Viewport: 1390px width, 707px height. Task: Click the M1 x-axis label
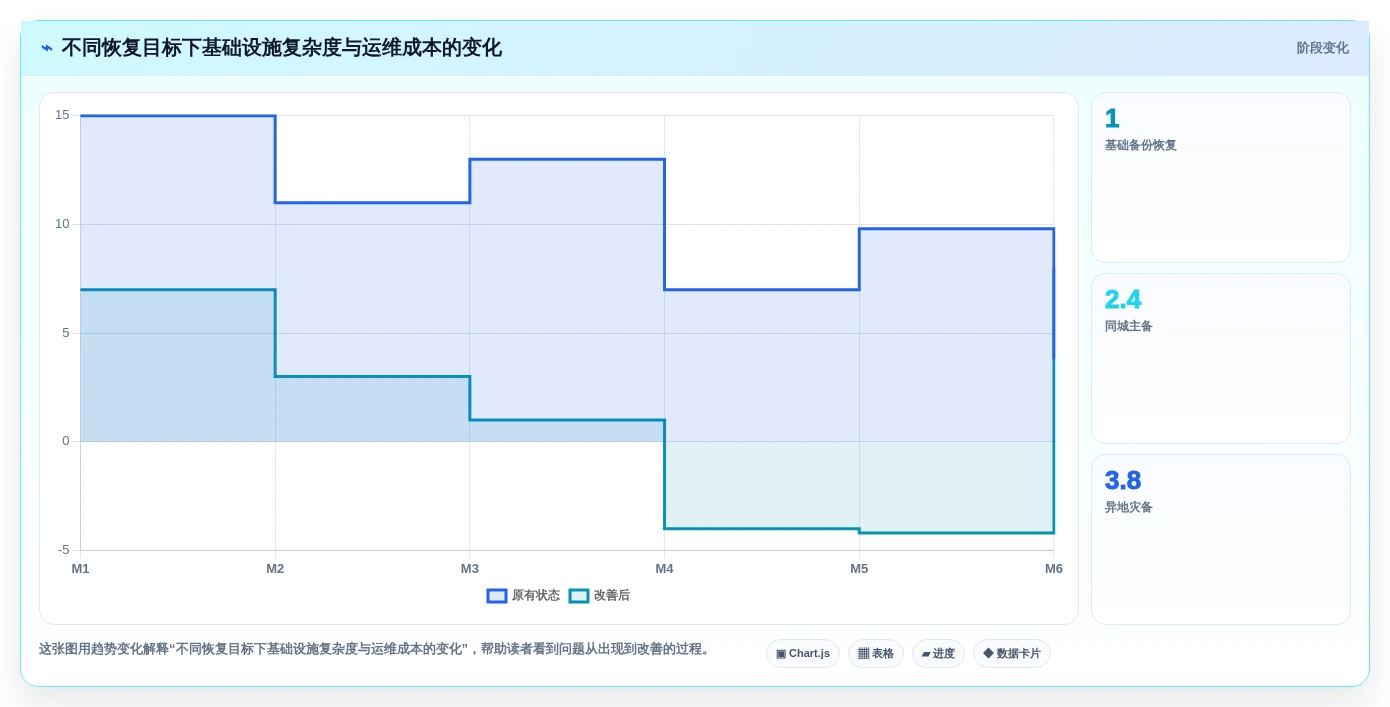[x=80, y=569]
